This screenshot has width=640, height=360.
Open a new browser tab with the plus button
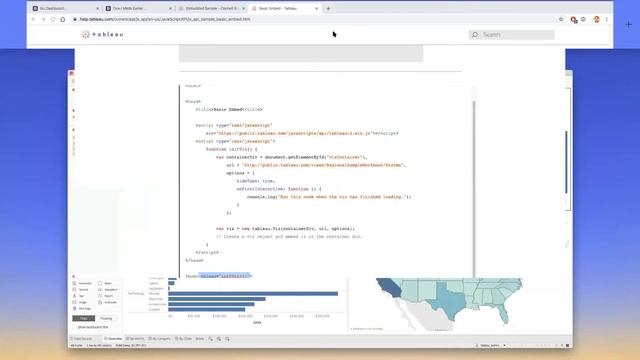point(328,8)
